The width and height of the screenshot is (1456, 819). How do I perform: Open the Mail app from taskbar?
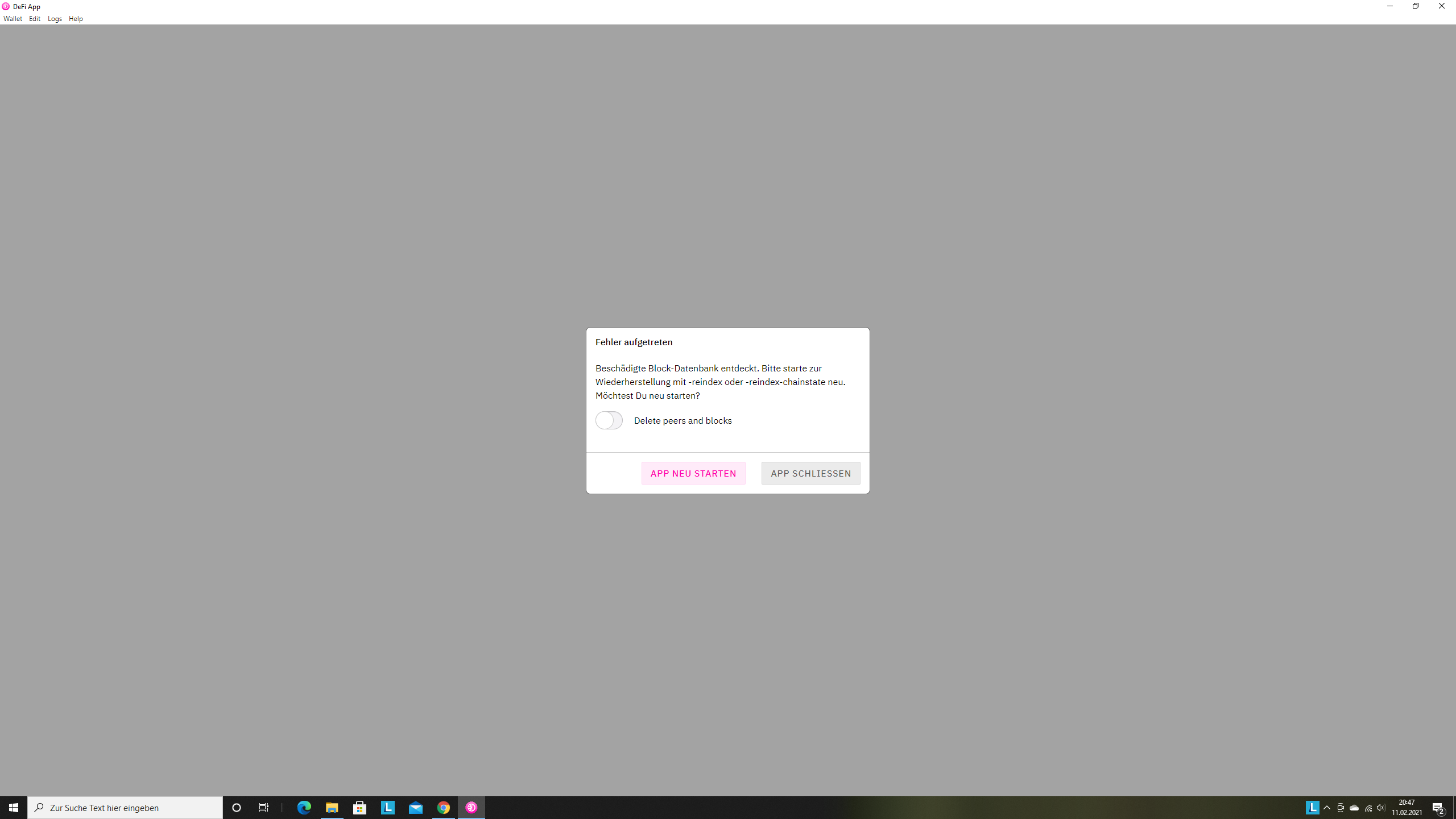click(416, 808)
